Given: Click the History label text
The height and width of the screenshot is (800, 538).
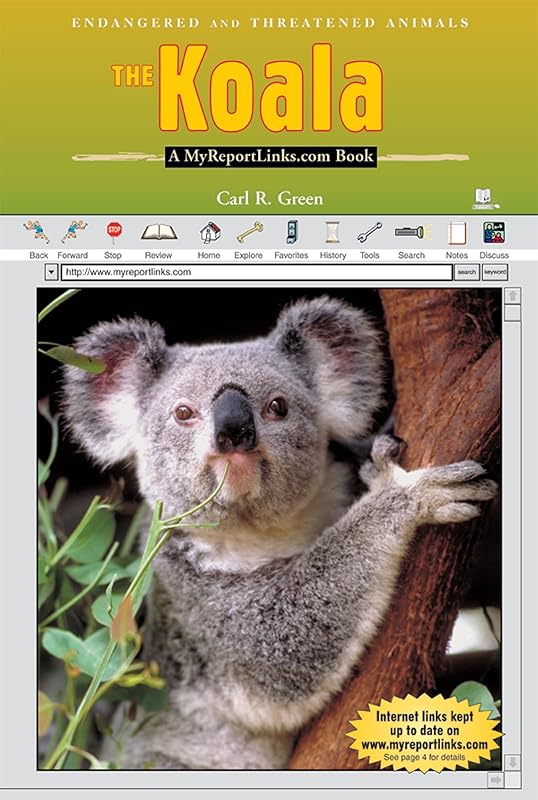Looking at the screenshot, I should [x=333, y=255].
